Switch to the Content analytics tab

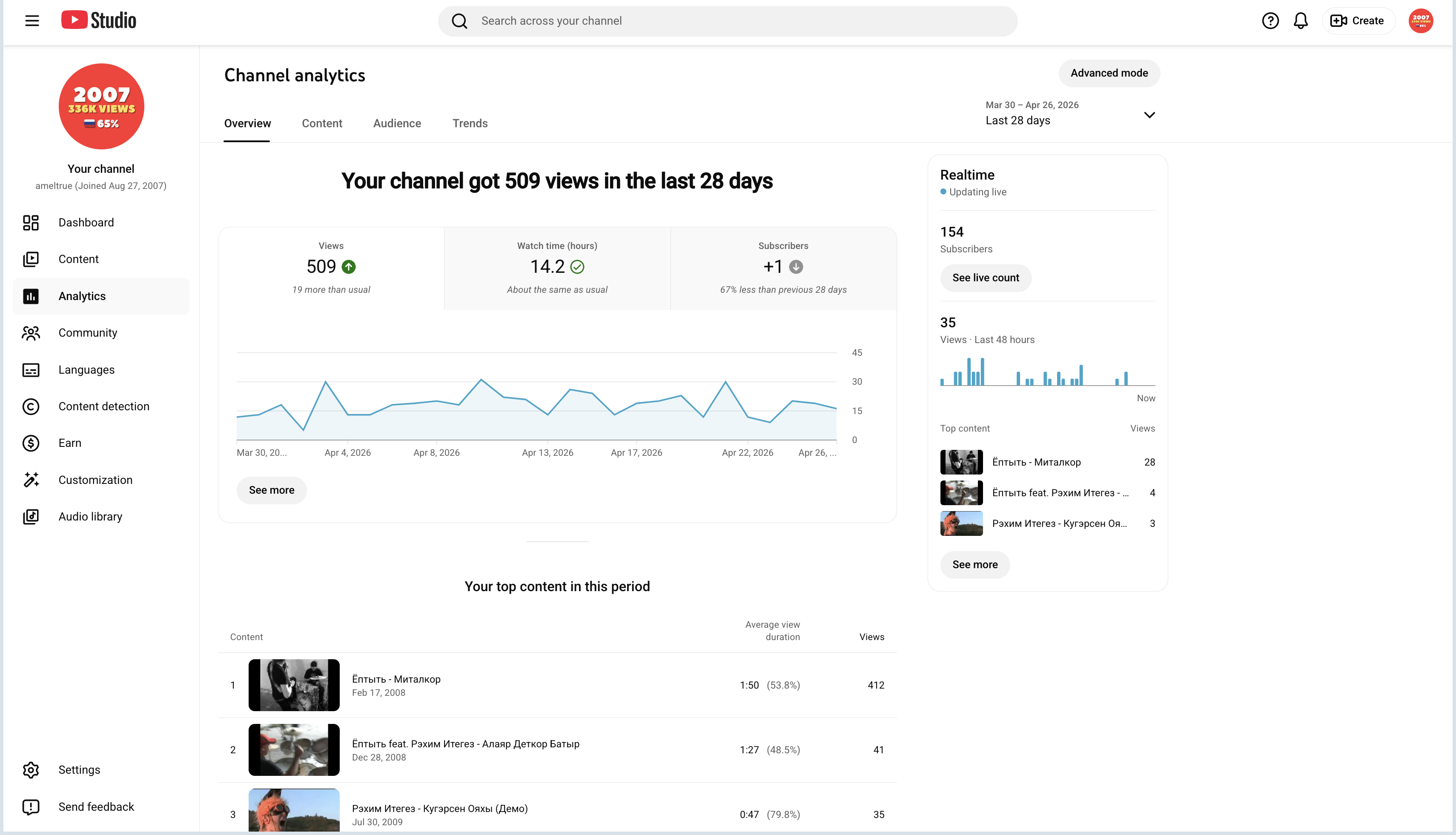pos(322,123)
